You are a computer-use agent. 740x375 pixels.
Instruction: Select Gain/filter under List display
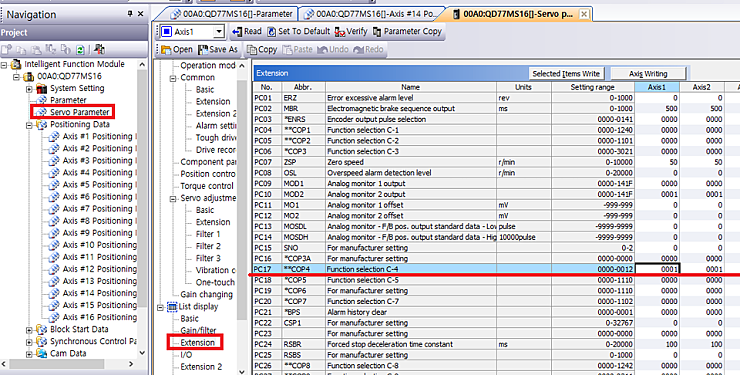tap(198, 331)
